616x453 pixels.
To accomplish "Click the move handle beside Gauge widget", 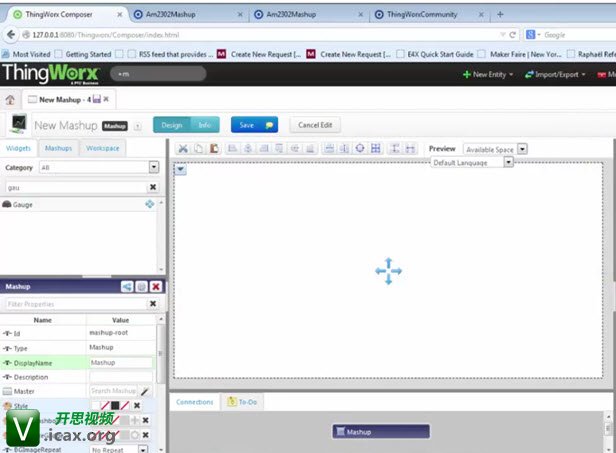I will tap(150, 204).
